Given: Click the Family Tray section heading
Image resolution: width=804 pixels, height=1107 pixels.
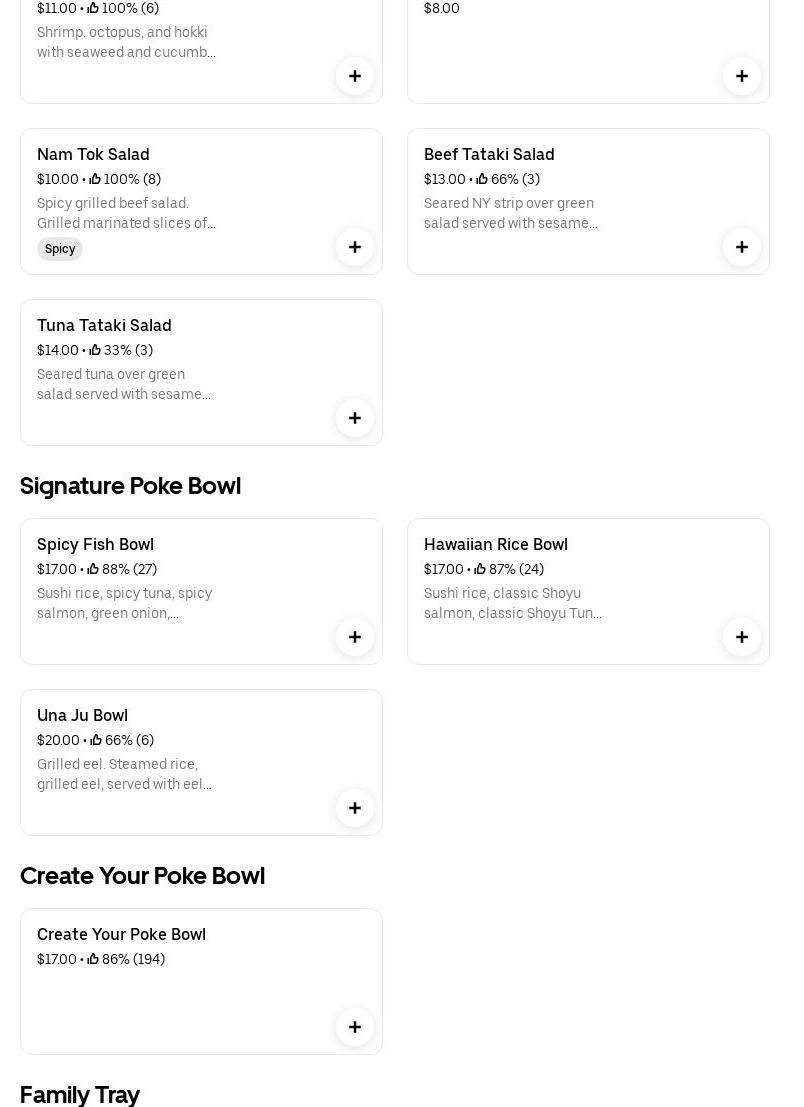Looking at the screenshot, I should (80, 1094).
